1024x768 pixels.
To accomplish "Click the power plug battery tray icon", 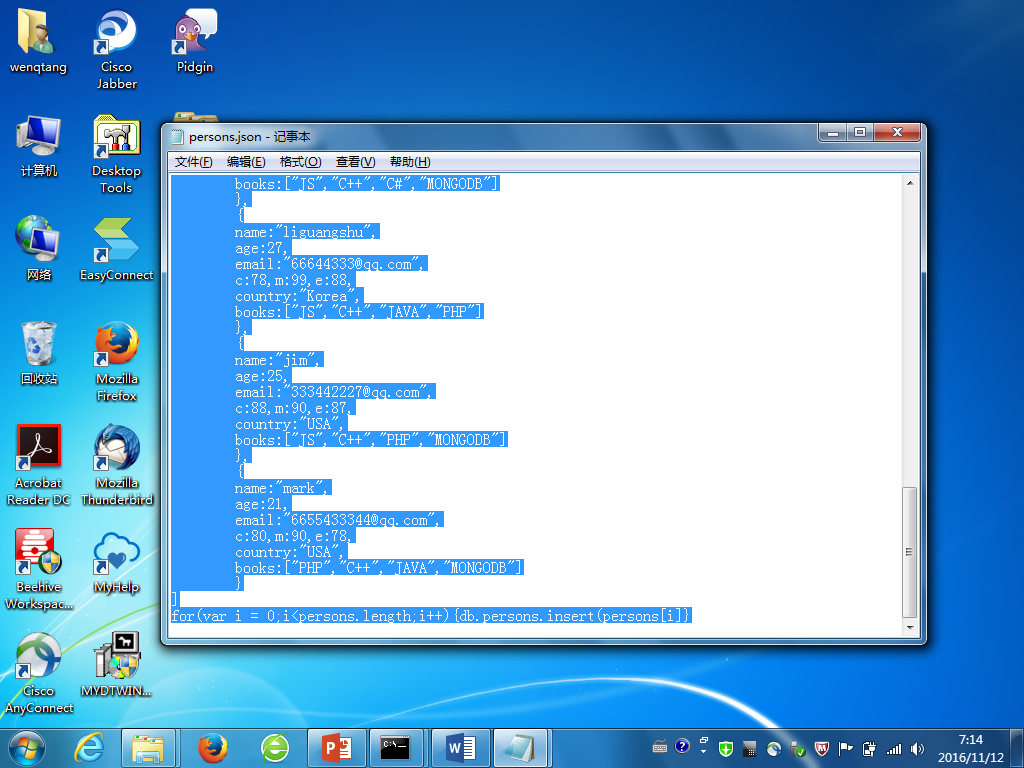I will [869, 749].
